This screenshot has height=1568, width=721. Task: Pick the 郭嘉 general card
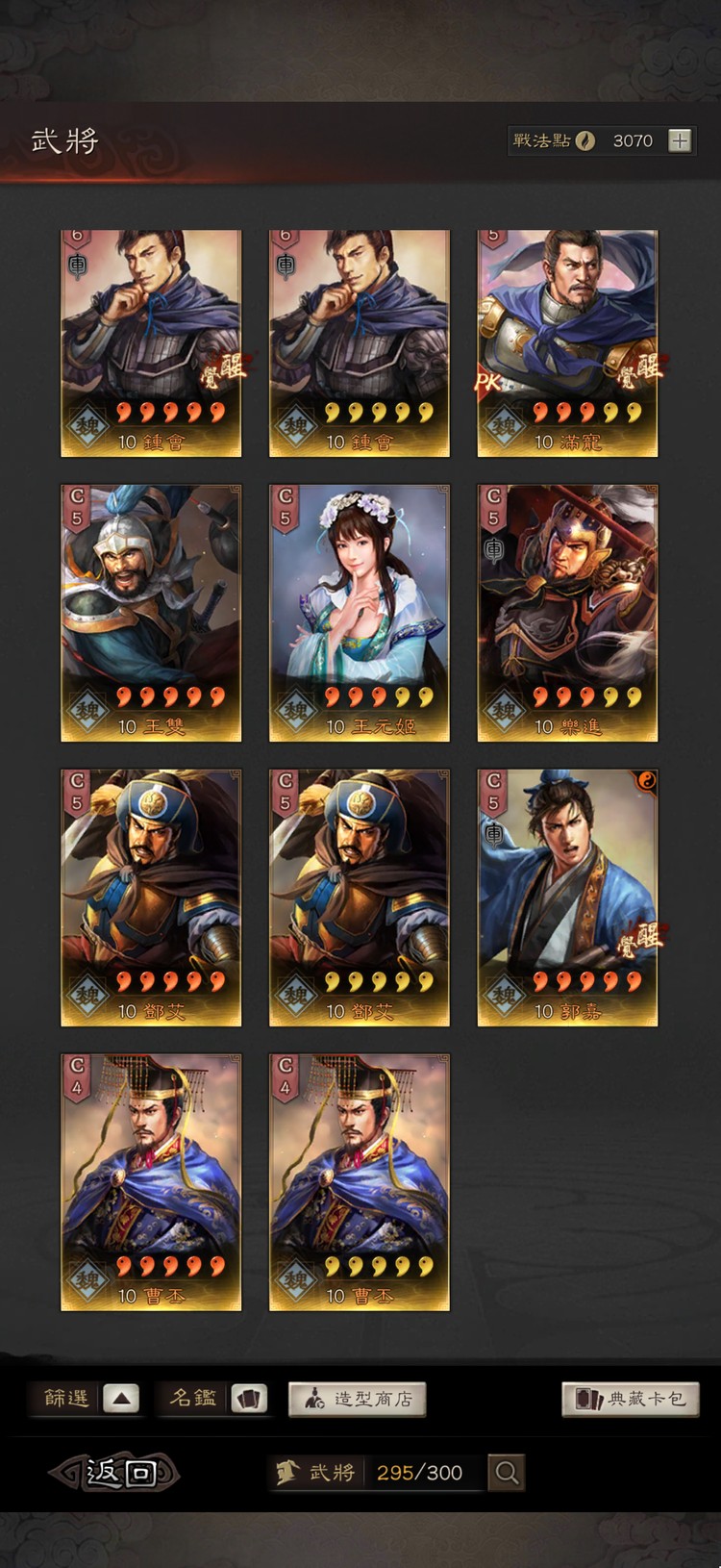coord(567,898)
